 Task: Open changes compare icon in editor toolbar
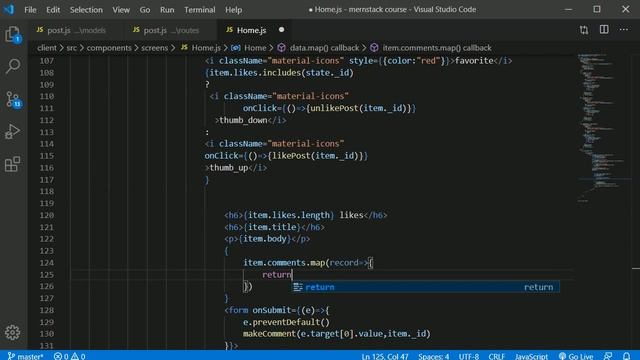[x=584, y=30]
